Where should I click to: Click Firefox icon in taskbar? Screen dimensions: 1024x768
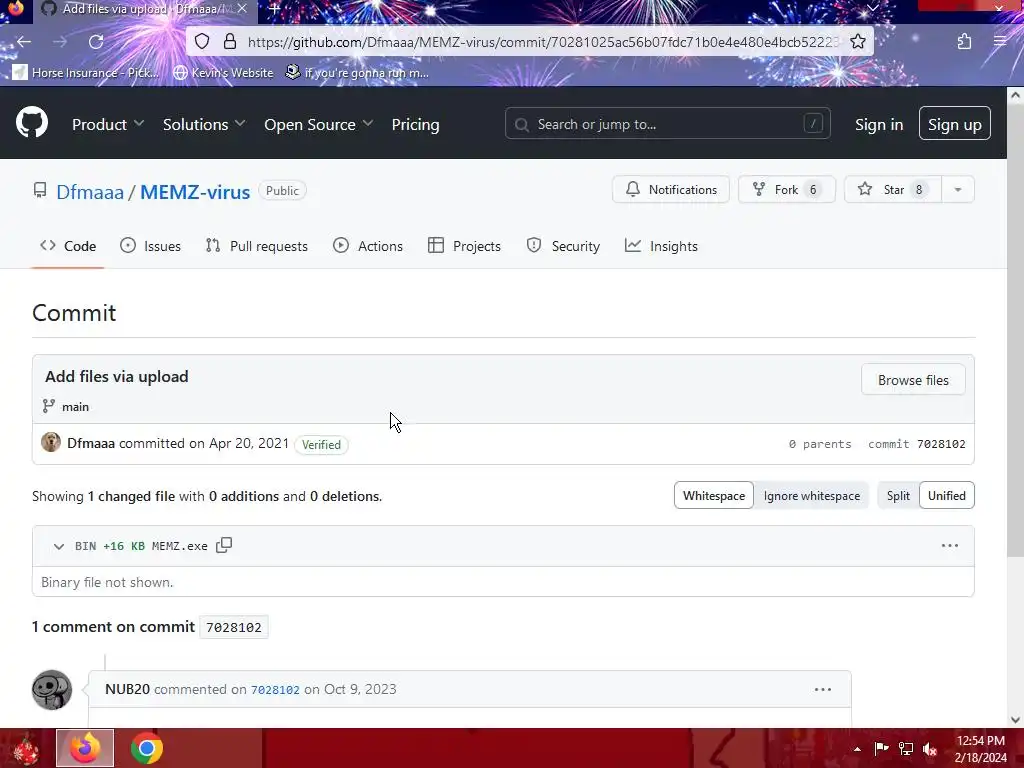(x=85, y=748)
